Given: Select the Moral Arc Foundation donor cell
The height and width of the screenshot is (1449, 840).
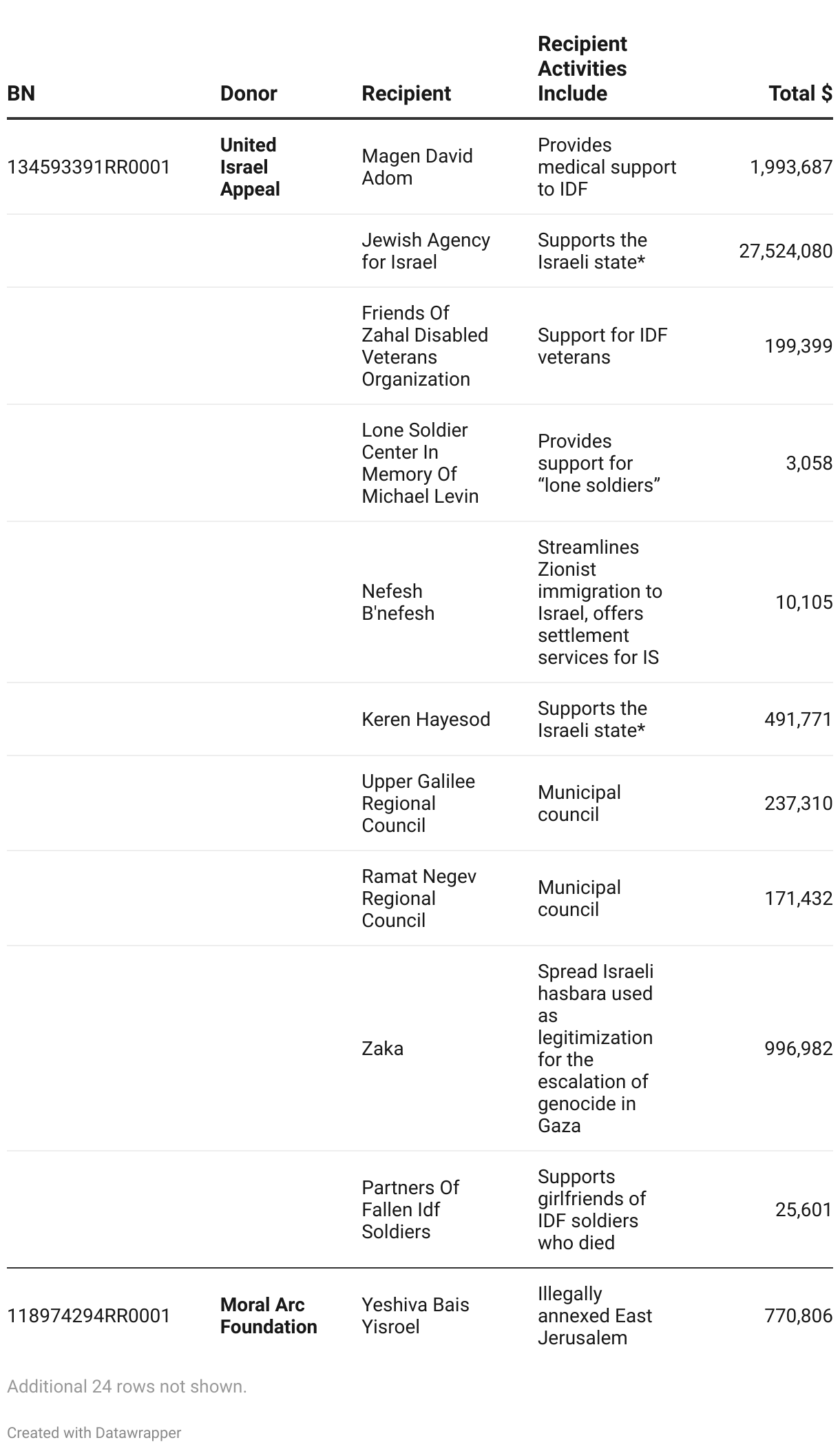Looking at the screenshot, I should pyautogui.click(x=269, y=1315).
